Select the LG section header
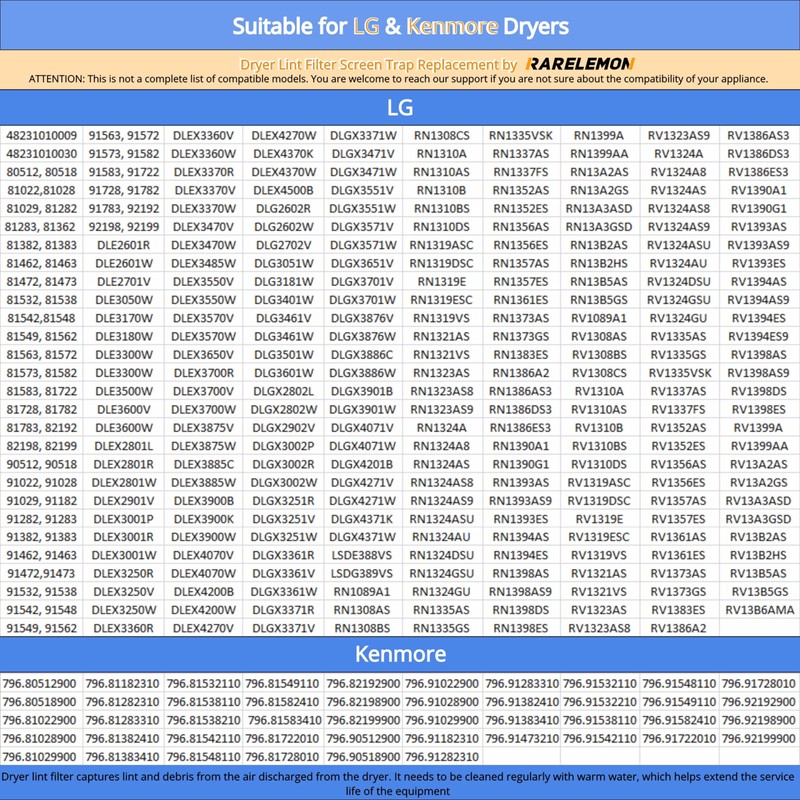The height and width of the screenshot is (800, 800). click(x=400, y=107)
